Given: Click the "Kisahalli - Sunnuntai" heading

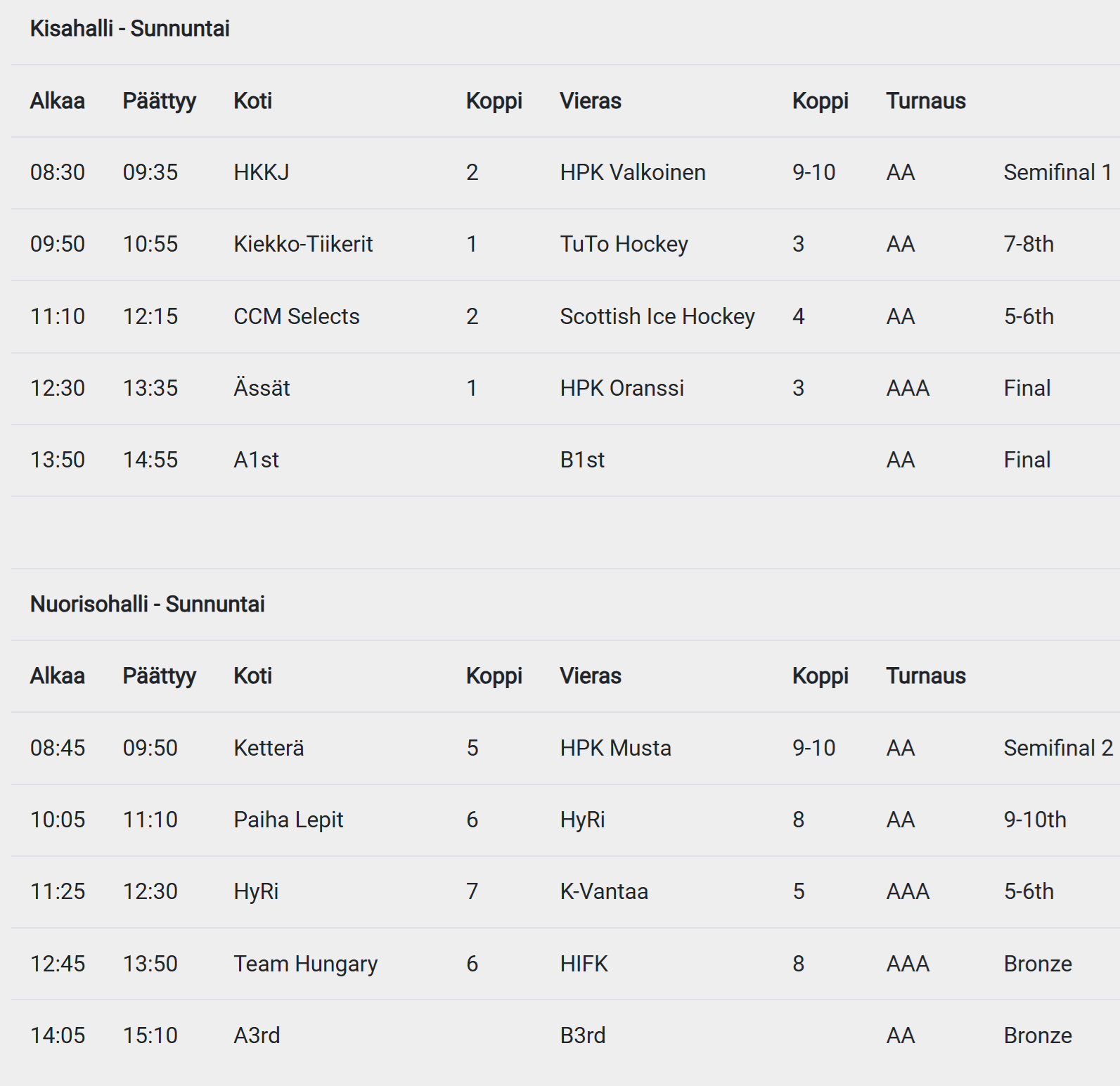Looking at the screenshot, I should pyautogui.click(x=129, y=29).
